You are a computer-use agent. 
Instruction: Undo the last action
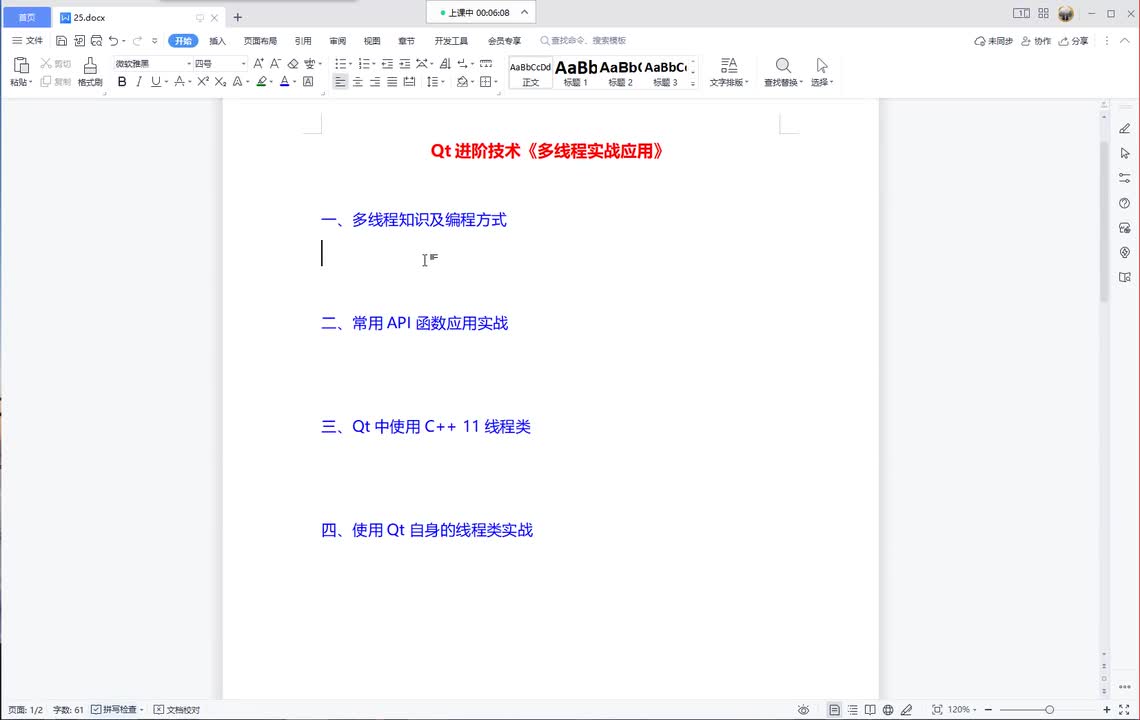(x=113, y=41)
